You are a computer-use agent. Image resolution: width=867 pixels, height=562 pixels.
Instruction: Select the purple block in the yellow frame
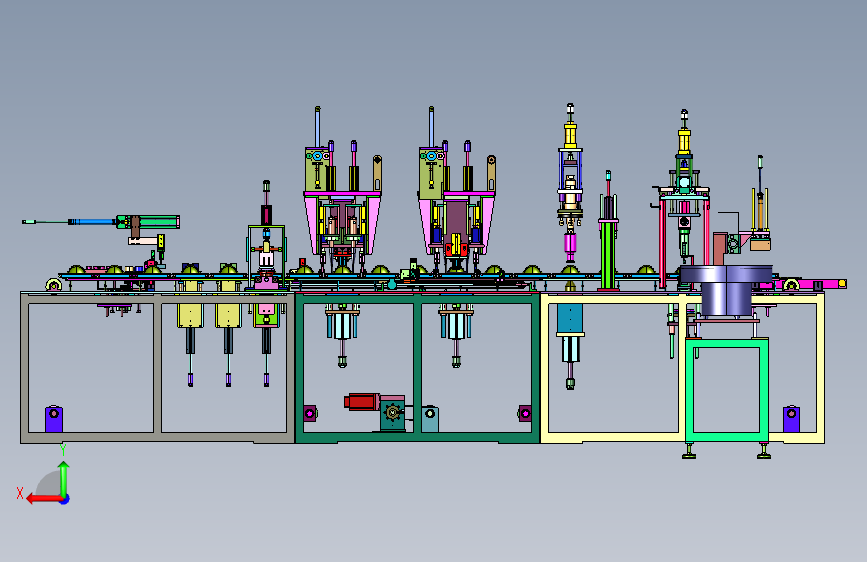791,419
